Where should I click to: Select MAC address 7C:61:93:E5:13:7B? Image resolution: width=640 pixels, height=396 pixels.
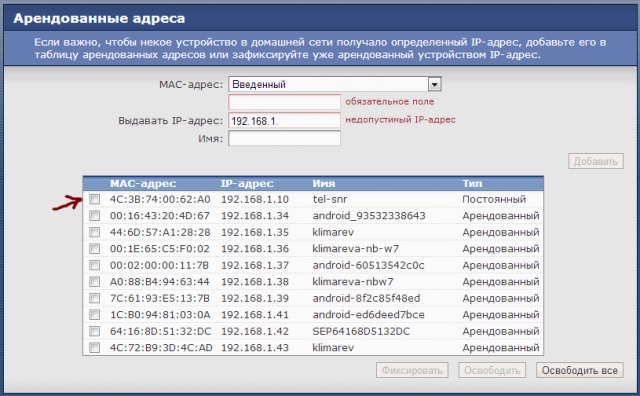point(160,298)
